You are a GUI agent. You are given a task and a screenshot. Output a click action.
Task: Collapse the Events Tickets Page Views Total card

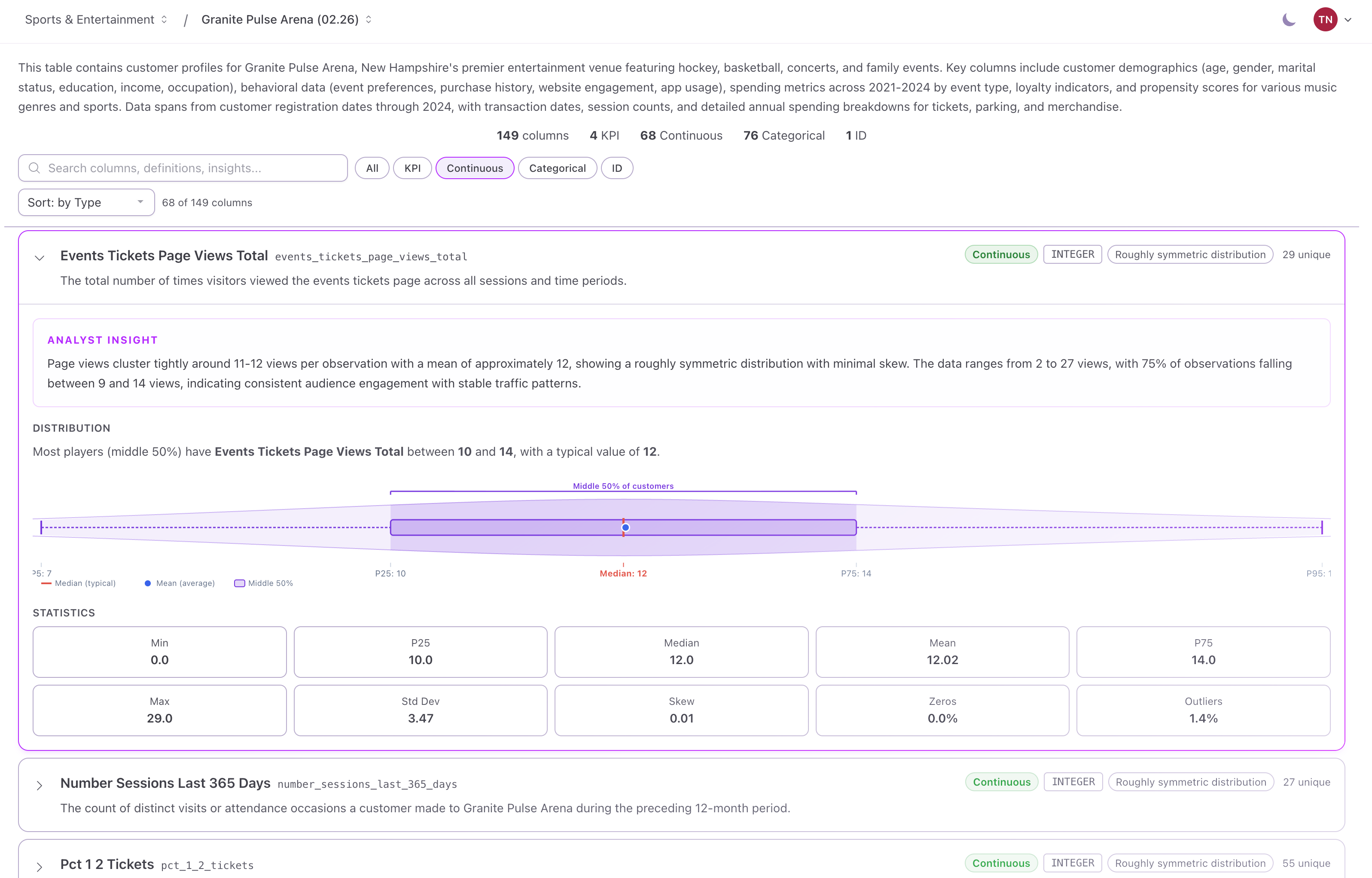pos(40,258)
